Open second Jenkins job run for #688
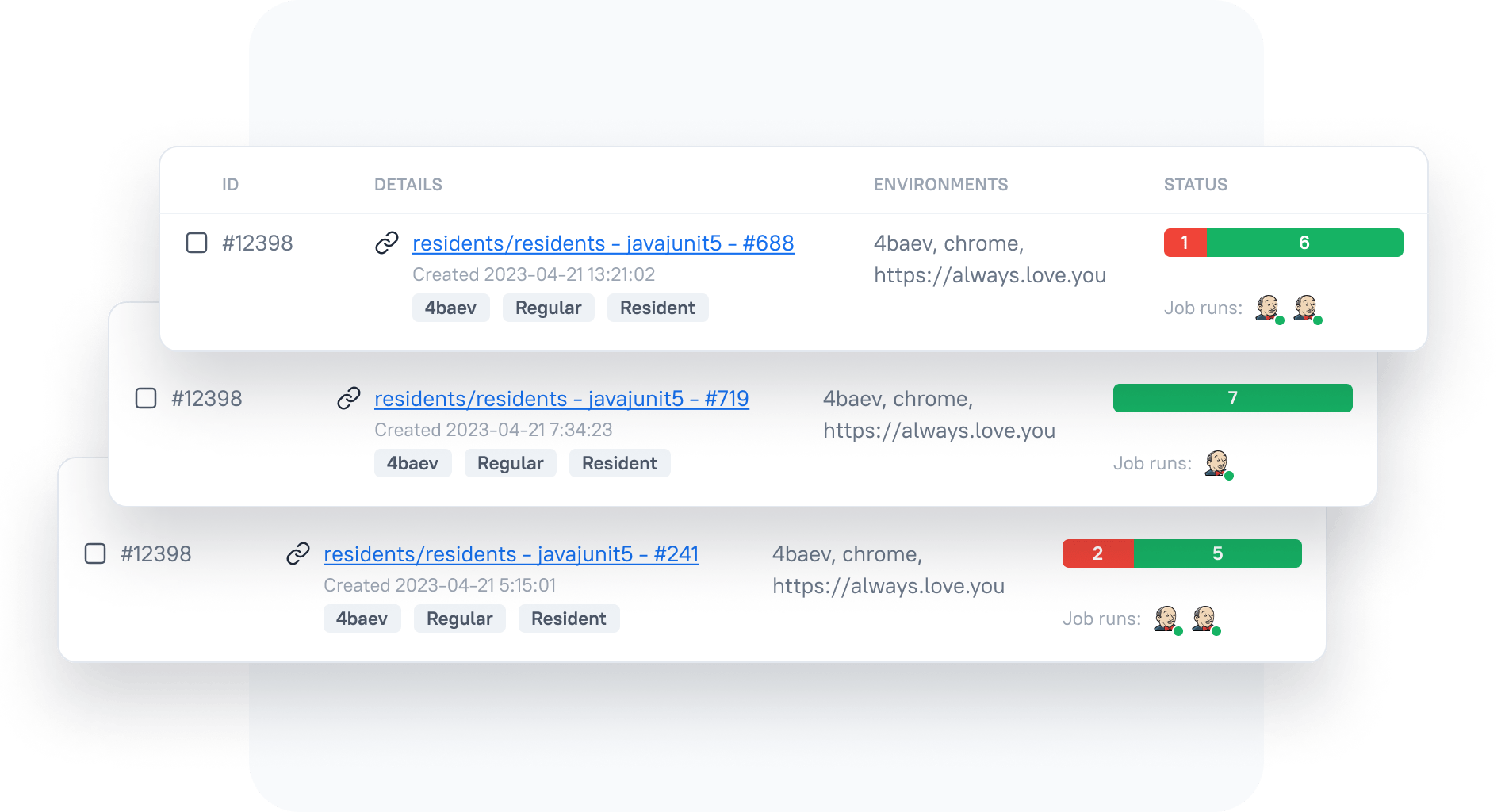 pyautogui.click(x=1305, y=308)
